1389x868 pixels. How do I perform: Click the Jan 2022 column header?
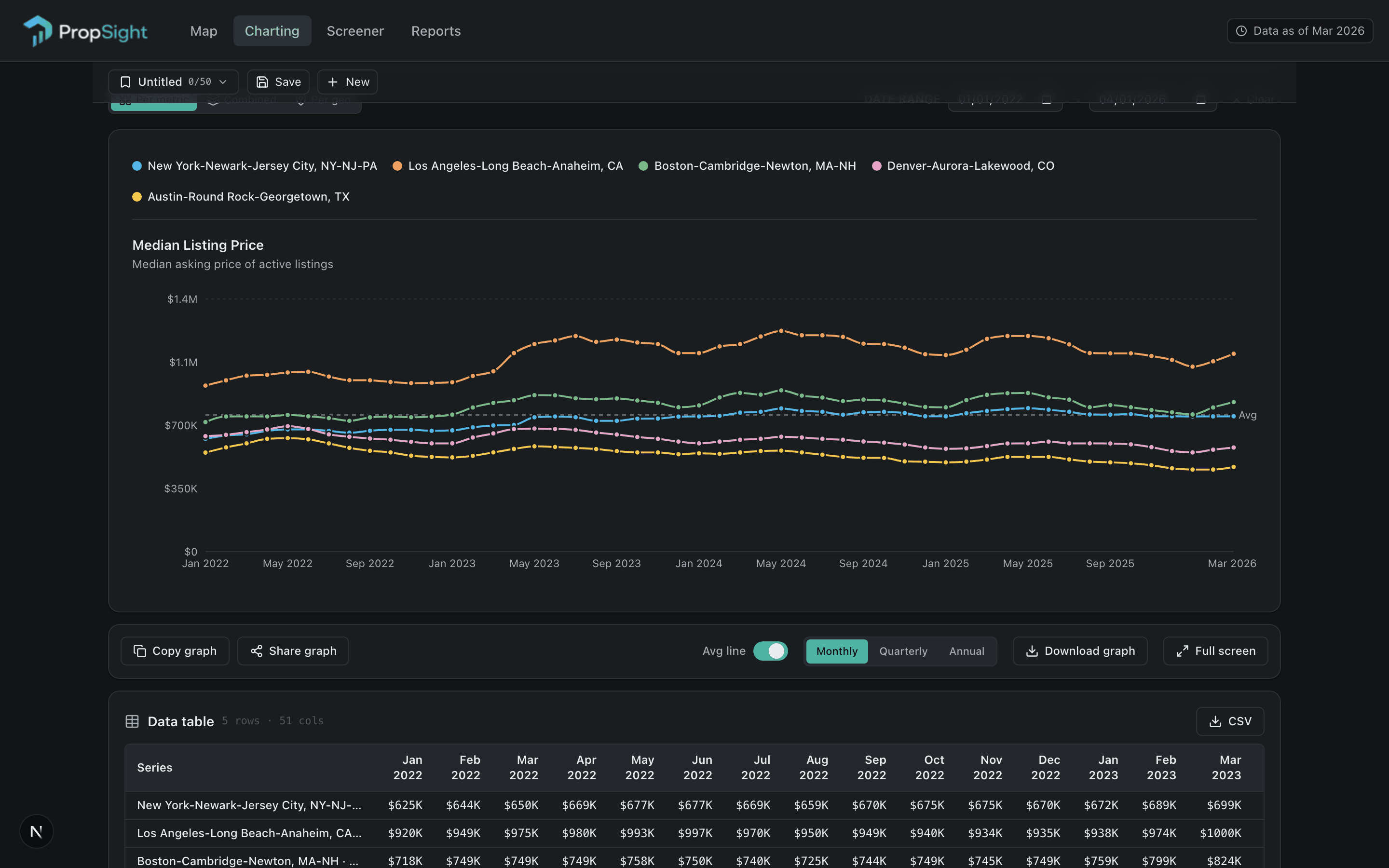click(408, 768)
